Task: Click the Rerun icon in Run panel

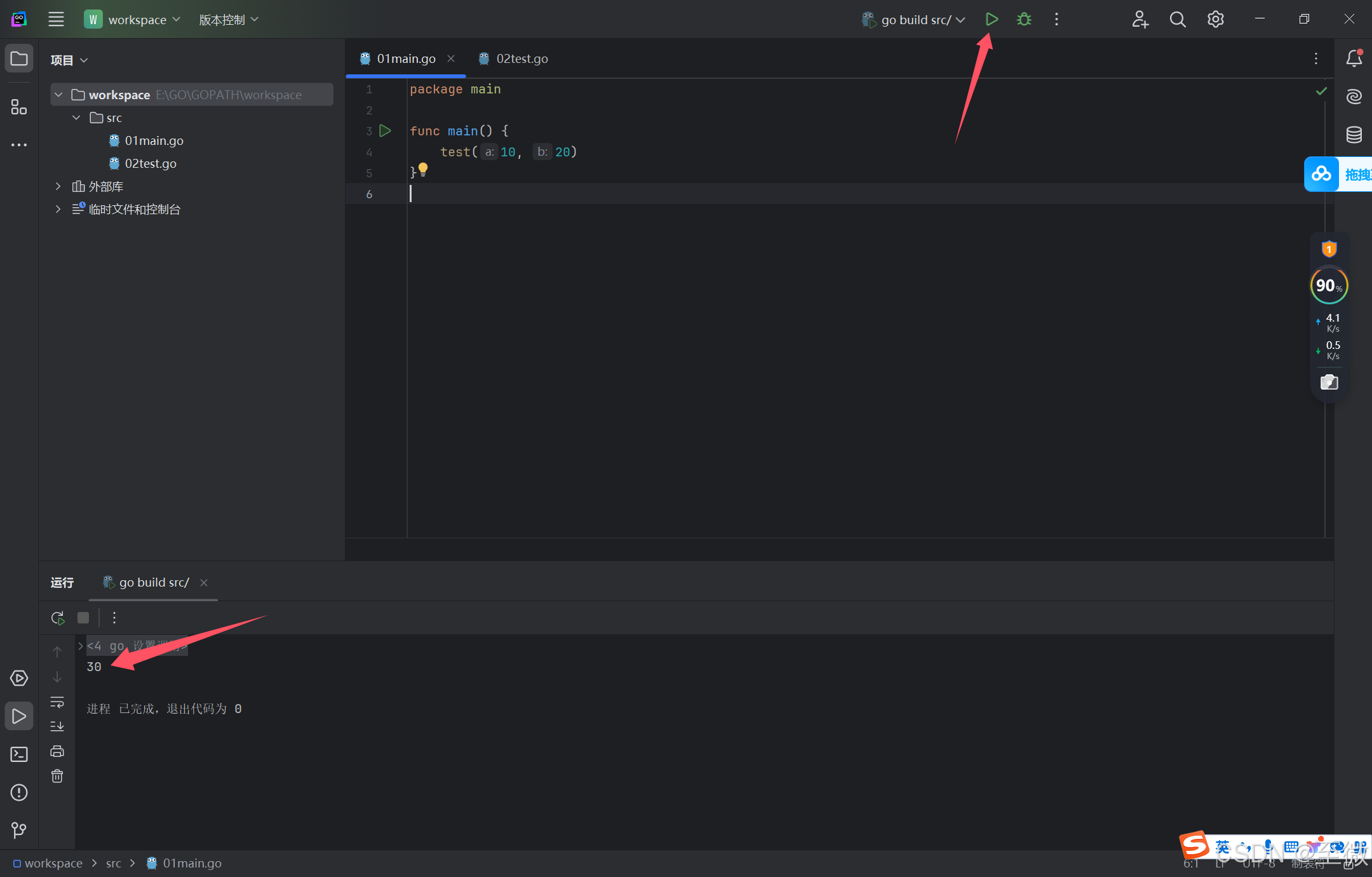Action: pos(58,618)
